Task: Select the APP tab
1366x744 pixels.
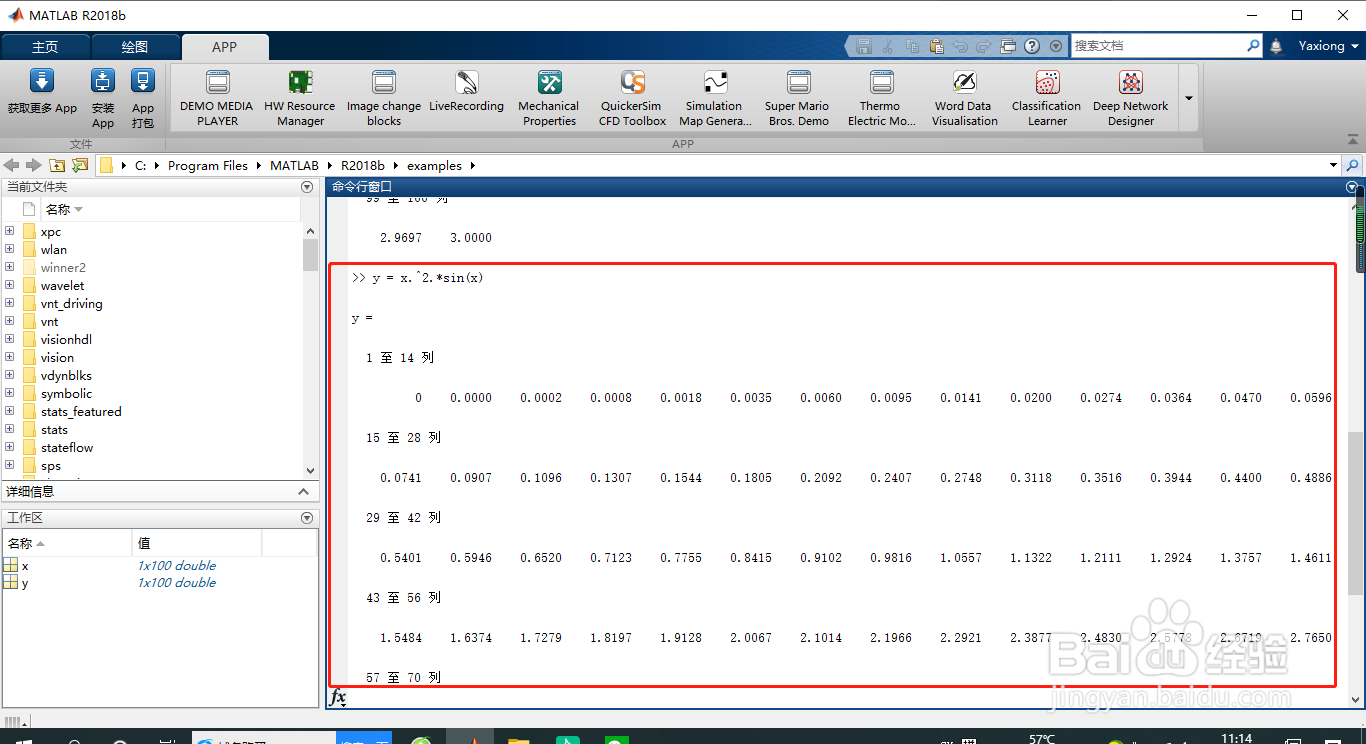Action: tap(225, 47)
